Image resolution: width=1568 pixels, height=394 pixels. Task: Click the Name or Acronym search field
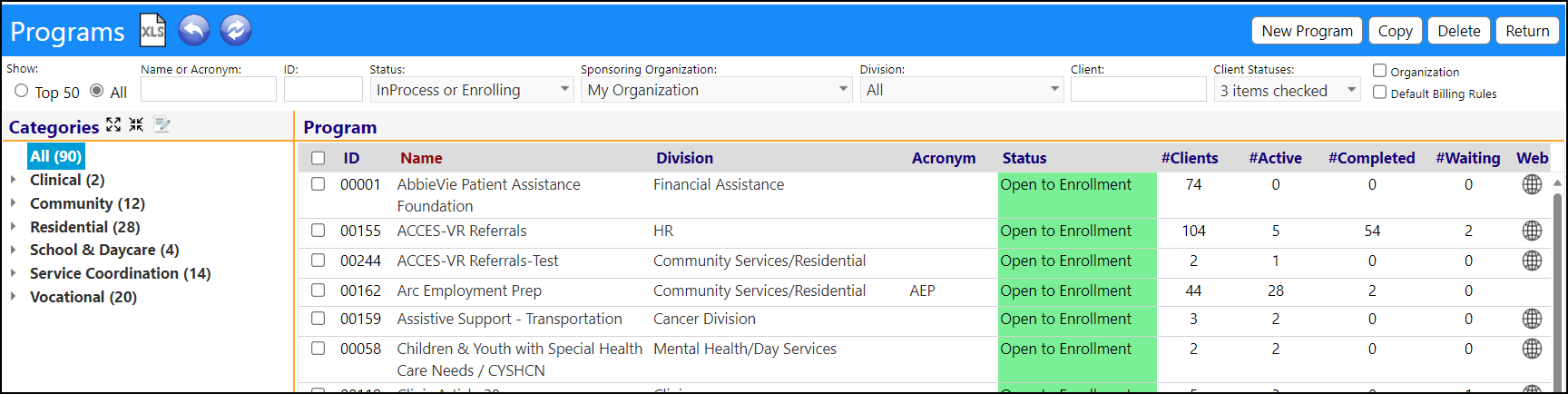[x=209, y=89]
